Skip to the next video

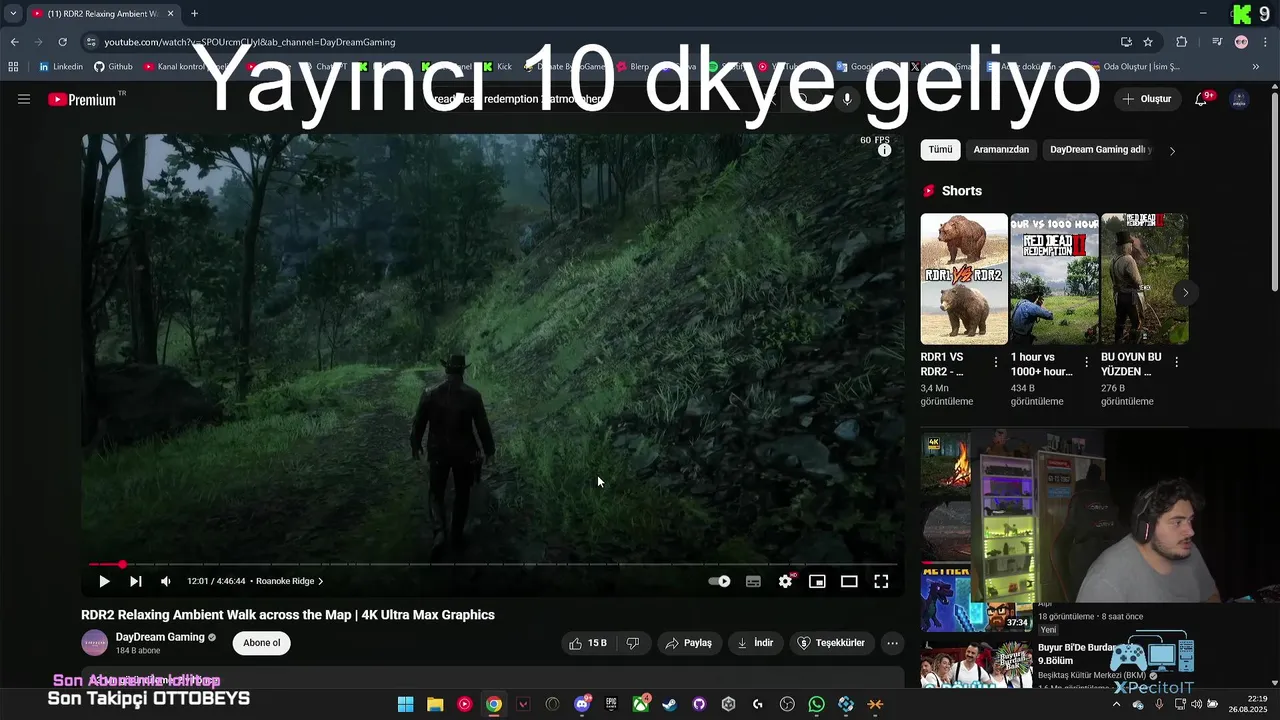point(135,581)
